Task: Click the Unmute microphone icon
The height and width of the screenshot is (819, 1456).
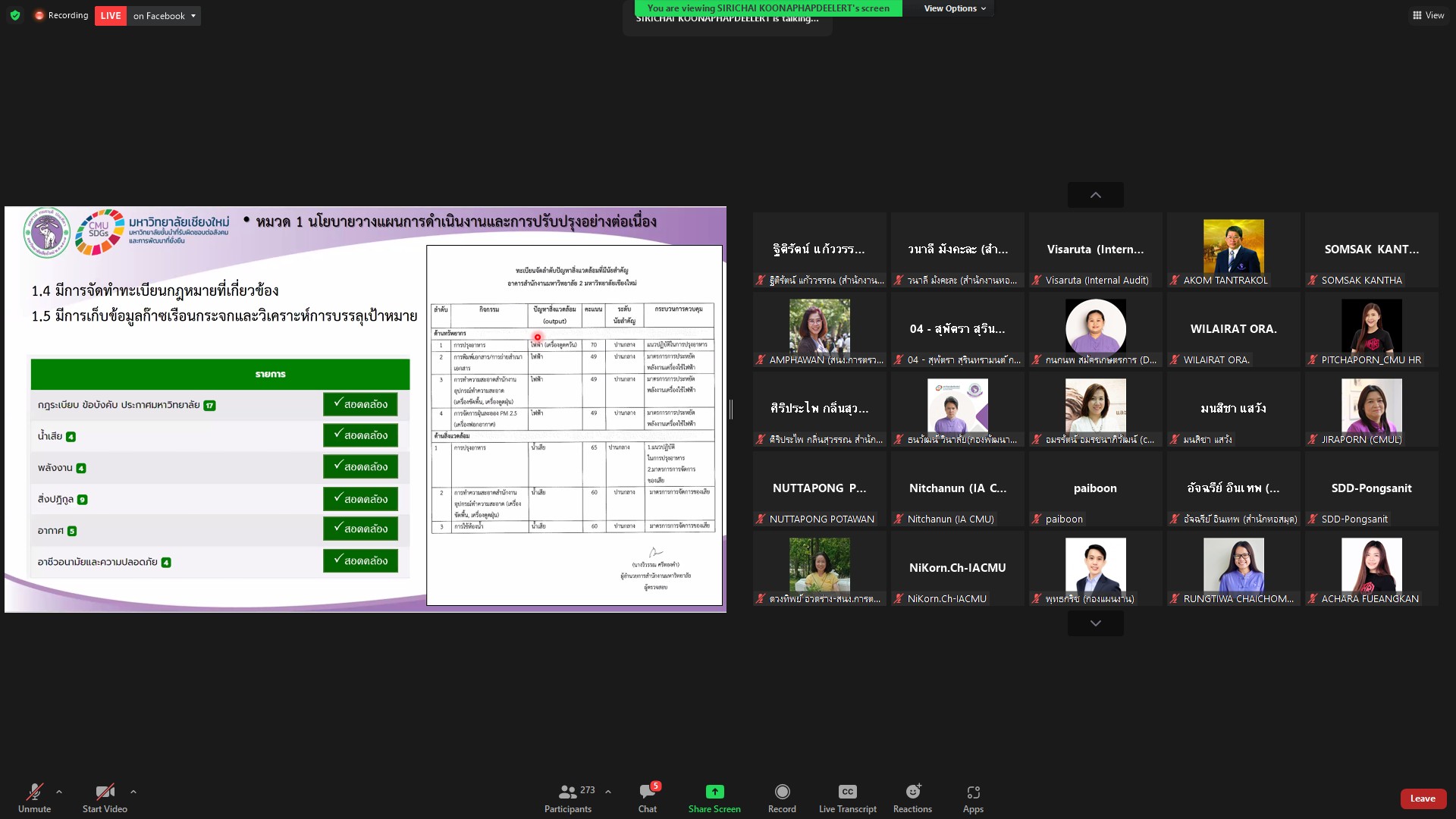Action: pos(34,792)
